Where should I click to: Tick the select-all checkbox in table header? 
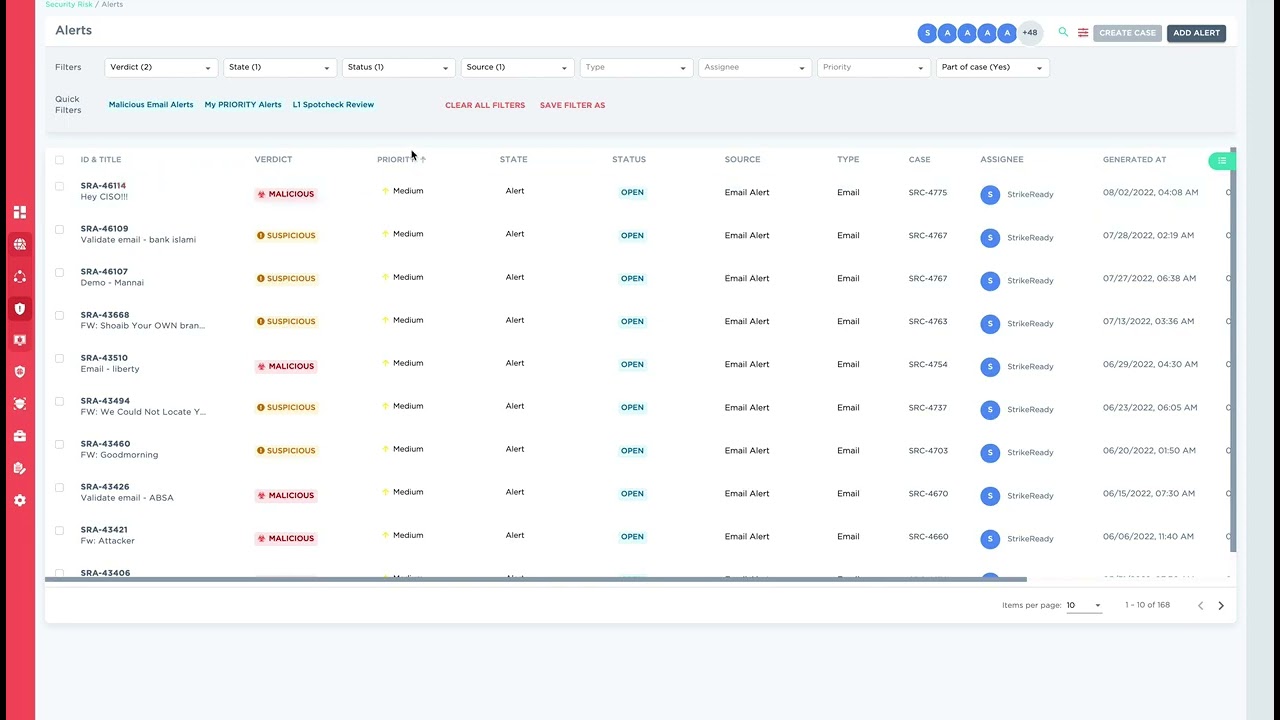(x=59, y=160)
